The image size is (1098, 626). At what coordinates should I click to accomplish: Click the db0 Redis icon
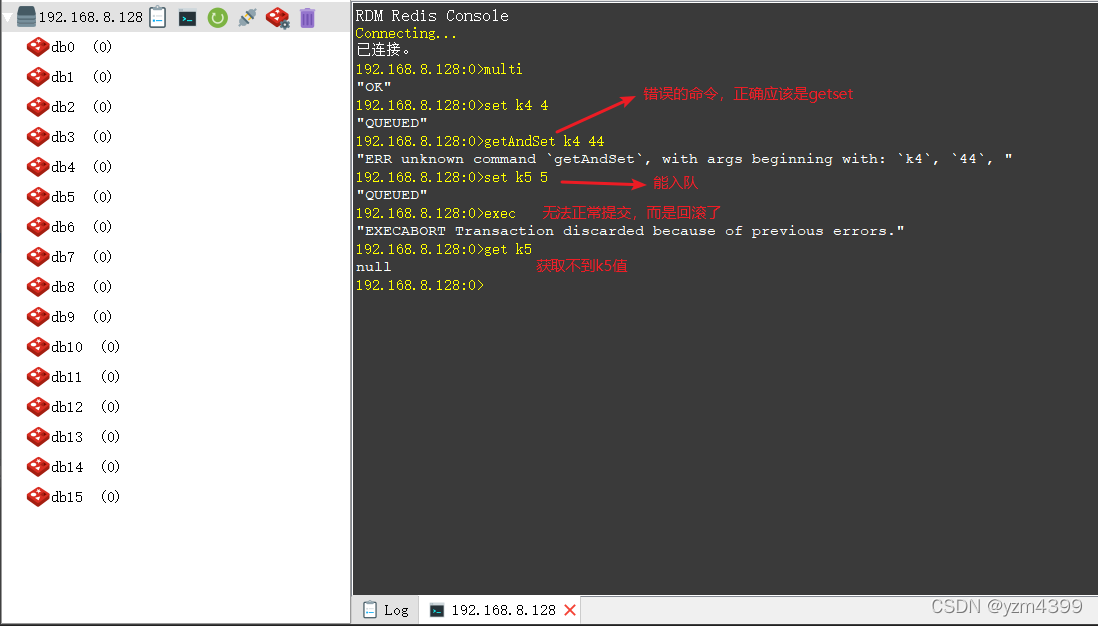(38, 47)
